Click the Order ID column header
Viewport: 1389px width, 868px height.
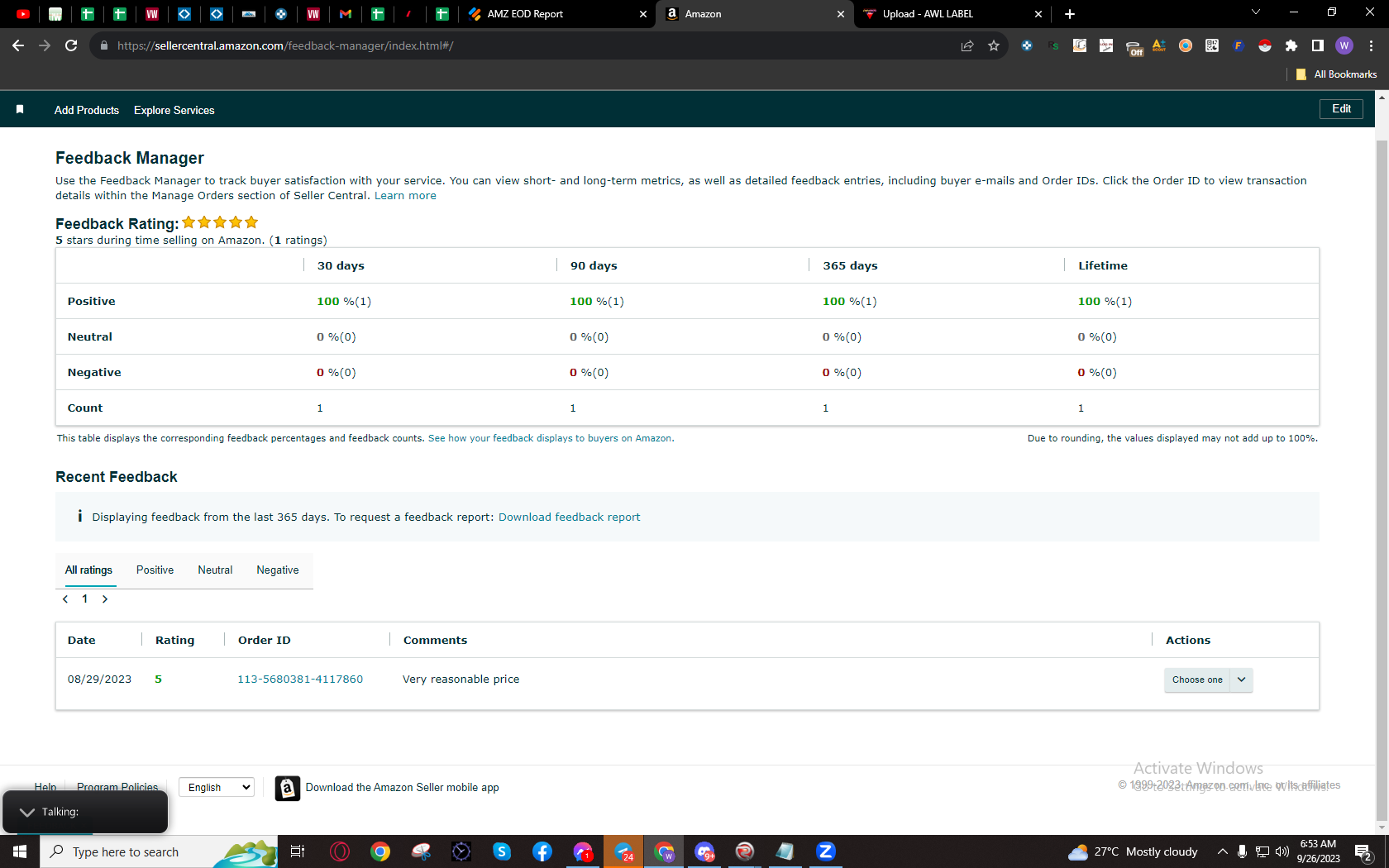tap(265, 641)
